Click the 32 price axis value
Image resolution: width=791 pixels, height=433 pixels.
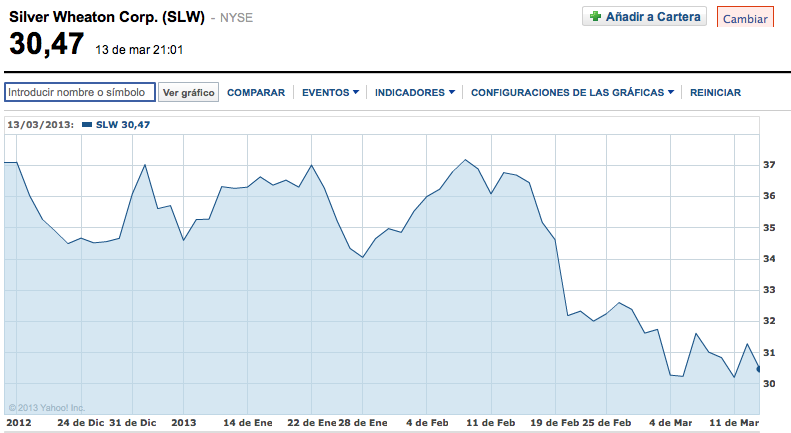pos(769,321)
